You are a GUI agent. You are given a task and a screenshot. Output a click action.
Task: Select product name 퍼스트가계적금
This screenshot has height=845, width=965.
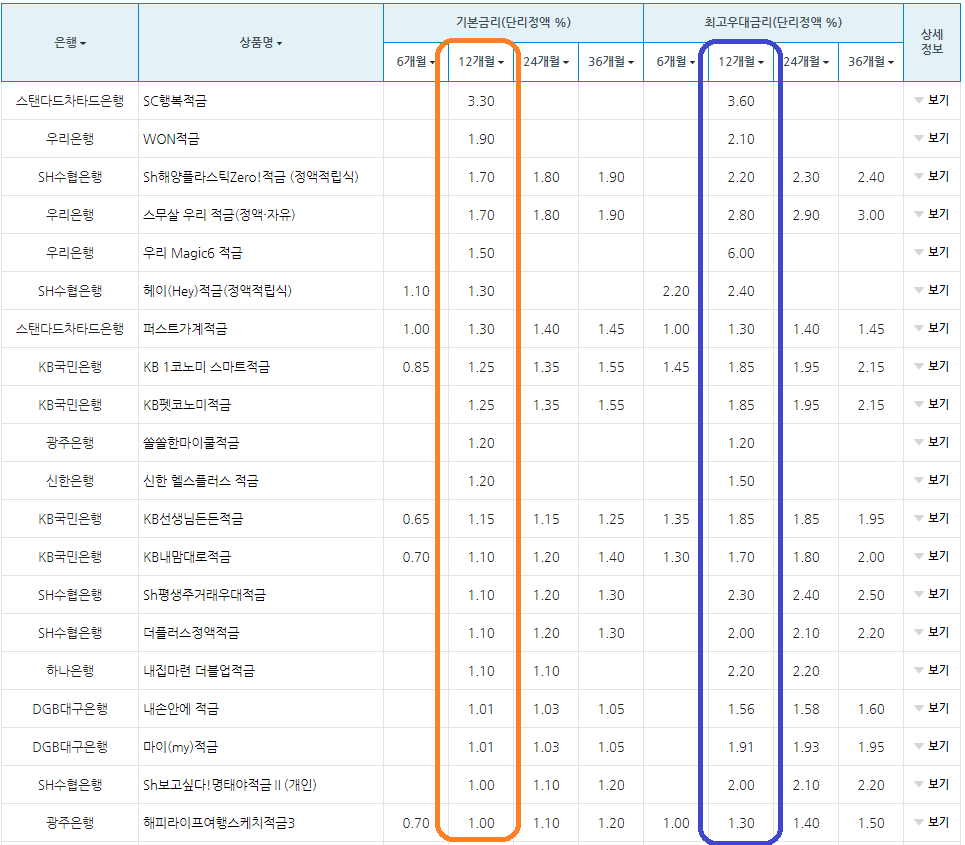tap(185, 329)
